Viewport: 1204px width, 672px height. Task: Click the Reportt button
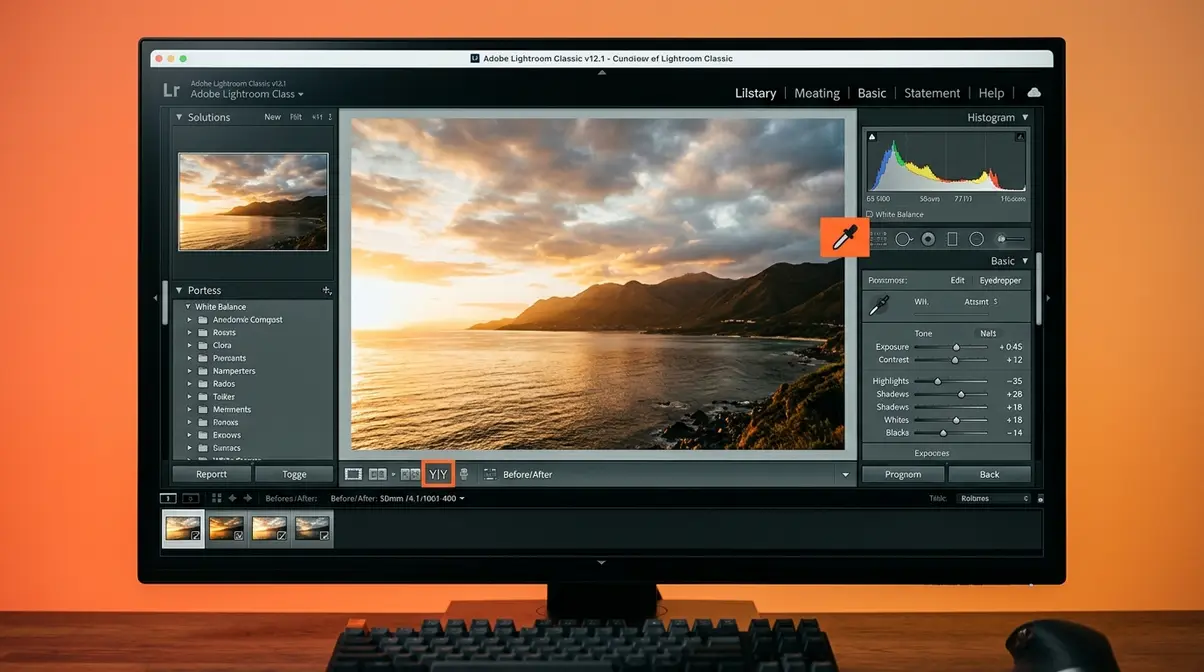point(211,474)
